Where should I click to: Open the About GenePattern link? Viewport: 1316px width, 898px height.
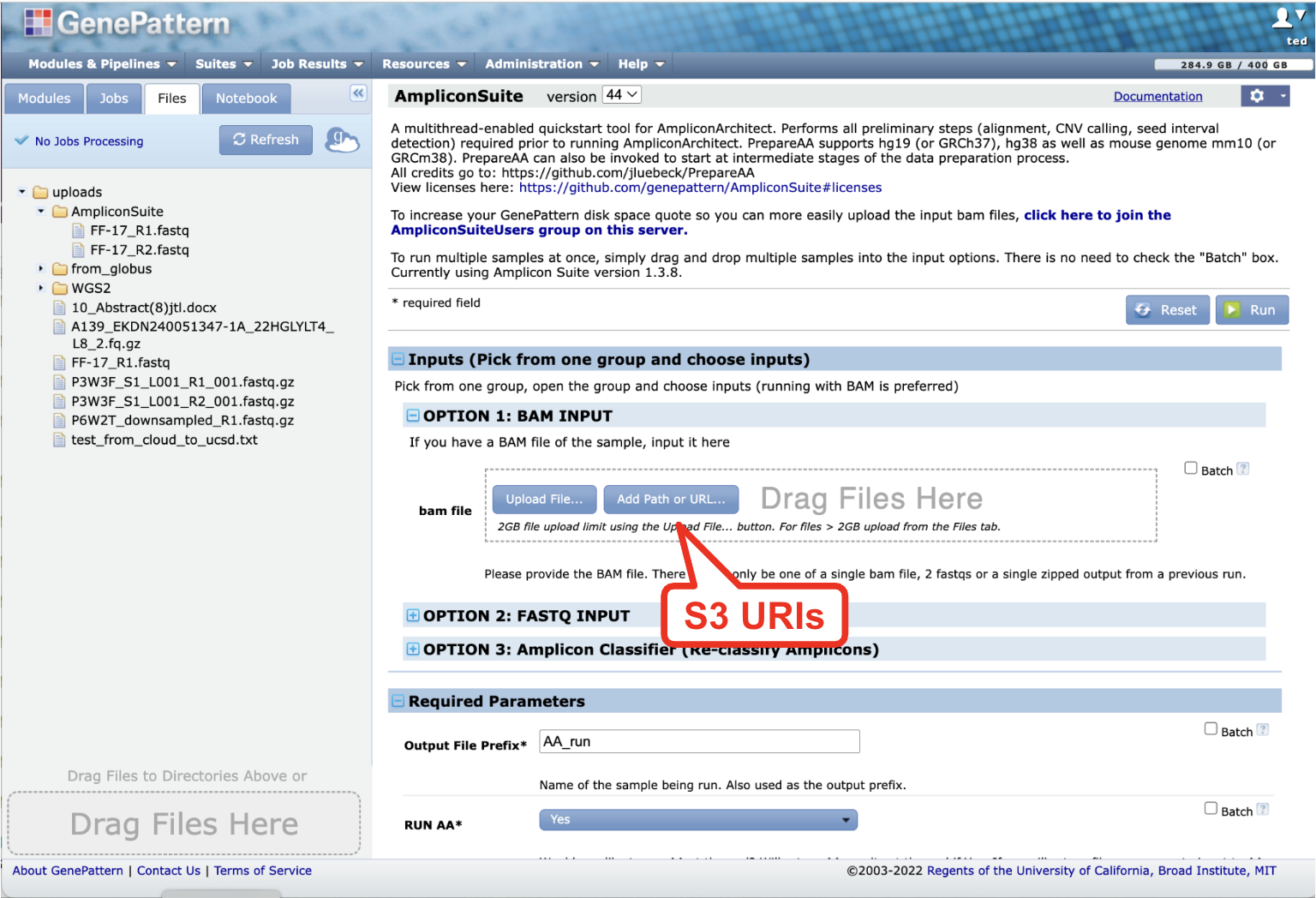click(68, 871)
